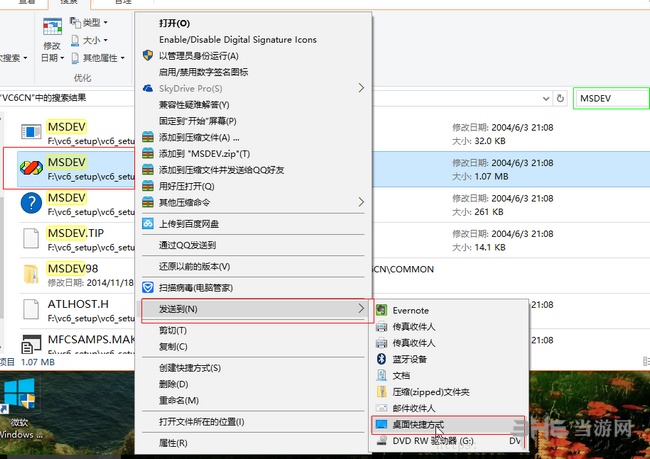The height and width of the screenshot is (459, 650).
Task: Open the 其他属性 dropdown in the ribbon
Action: click(98, 58)
